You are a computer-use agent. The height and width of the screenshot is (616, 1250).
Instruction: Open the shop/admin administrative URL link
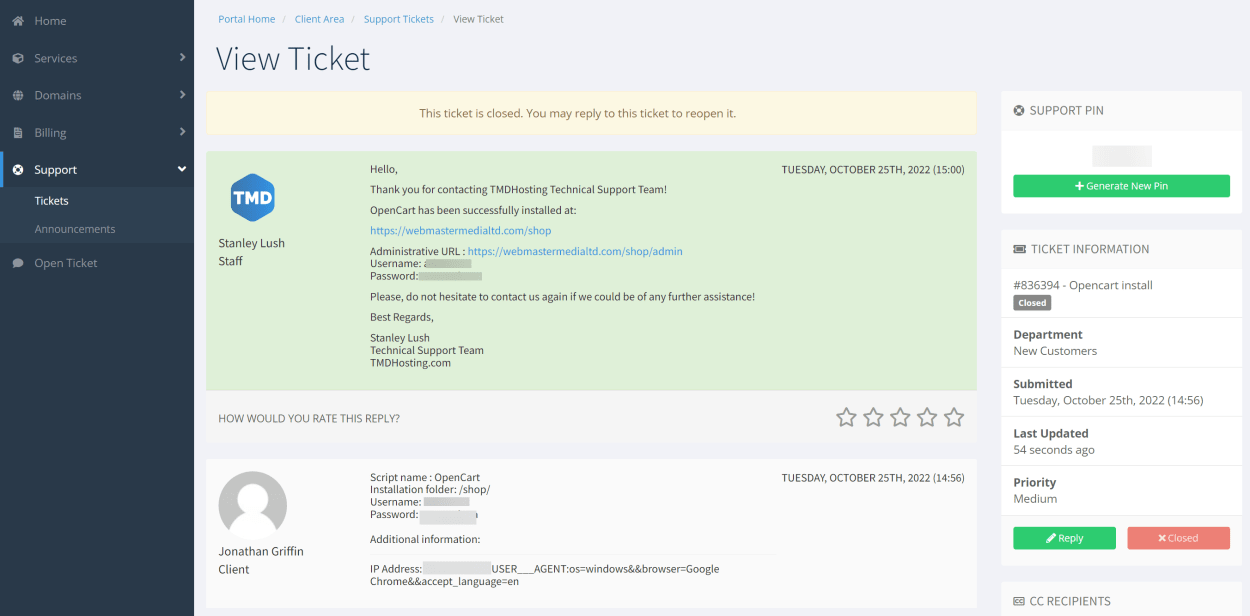coord(575,252)
